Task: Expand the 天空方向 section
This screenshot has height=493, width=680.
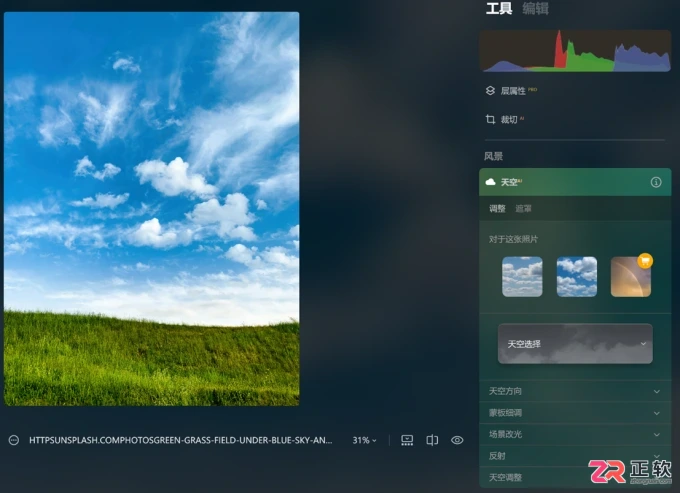Action: pos(575,391)
